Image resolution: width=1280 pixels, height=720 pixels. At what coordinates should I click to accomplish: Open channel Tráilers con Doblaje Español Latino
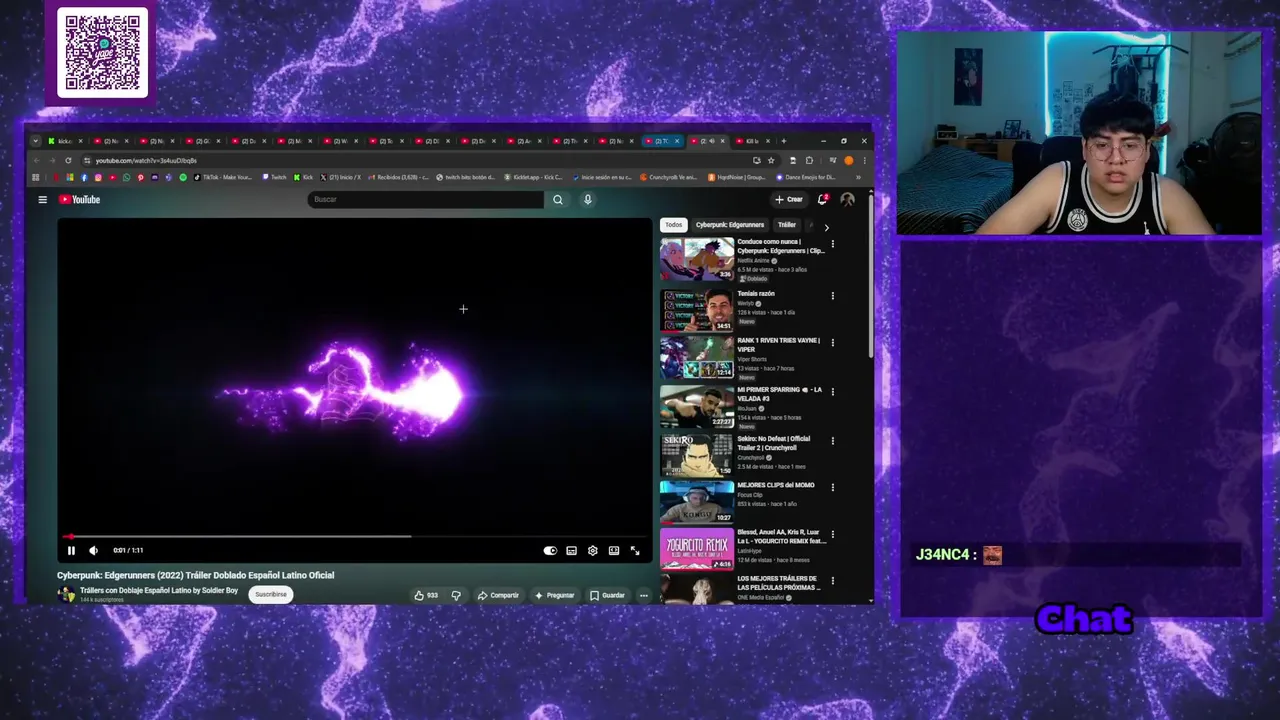(x=159, y=590)
